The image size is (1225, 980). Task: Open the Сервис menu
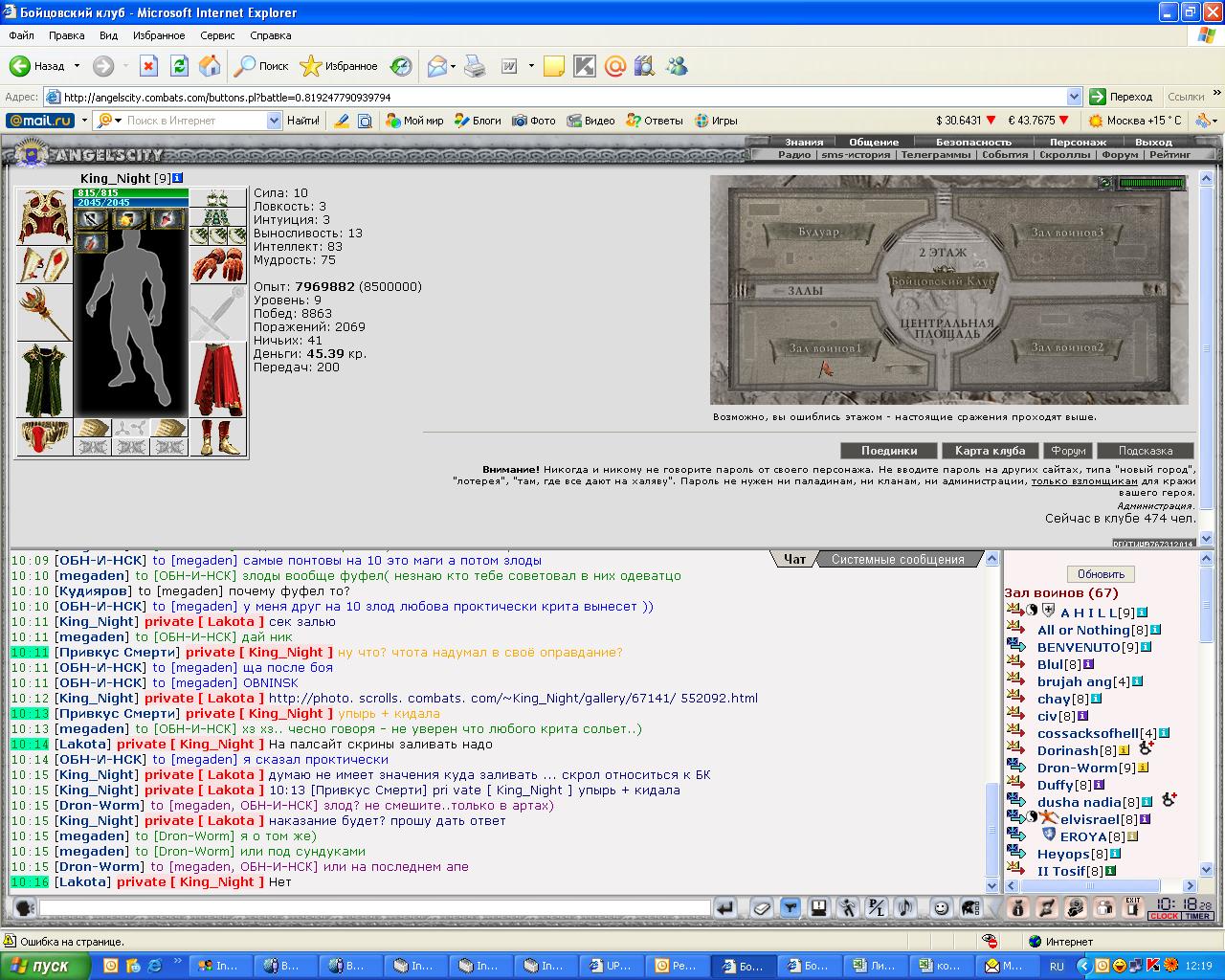click(x=217, y=35)
